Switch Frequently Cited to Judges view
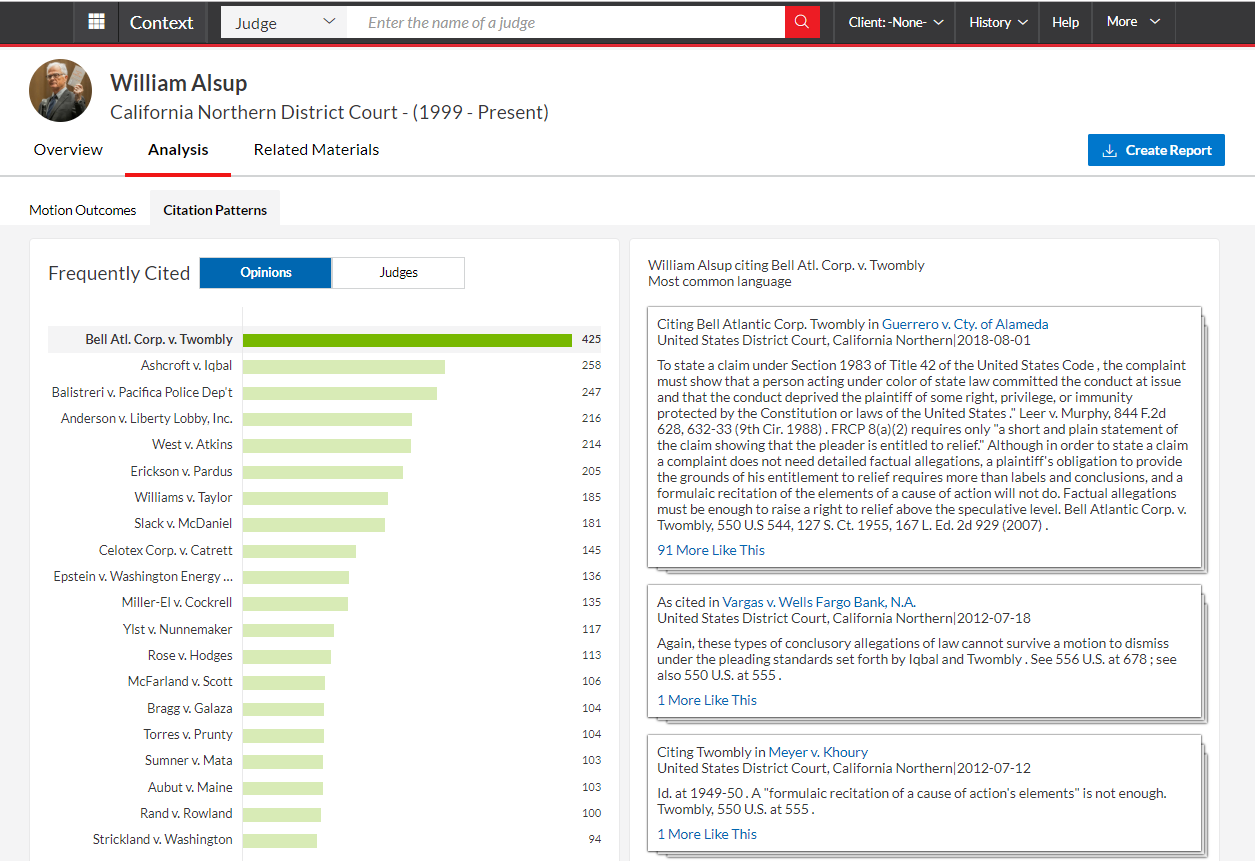This screenshot has width=1255, height=861. click(x=398, y=273)
